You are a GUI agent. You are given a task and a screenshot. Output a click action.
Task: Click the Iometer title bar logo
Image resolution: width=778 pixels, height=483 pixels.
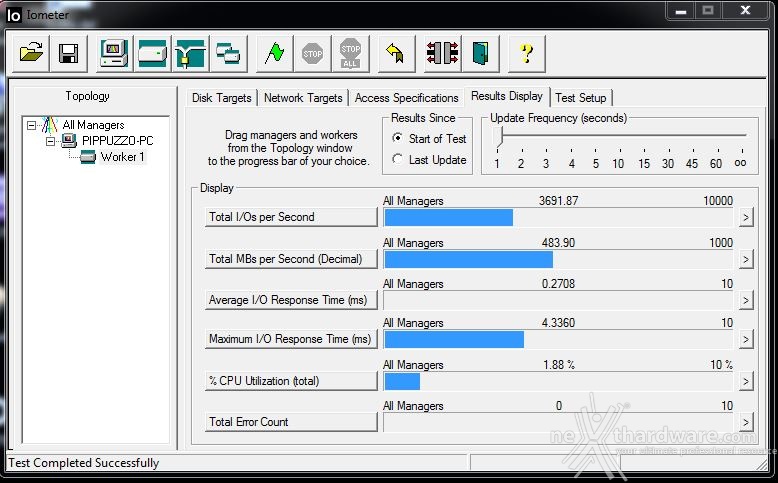[14, 15]
